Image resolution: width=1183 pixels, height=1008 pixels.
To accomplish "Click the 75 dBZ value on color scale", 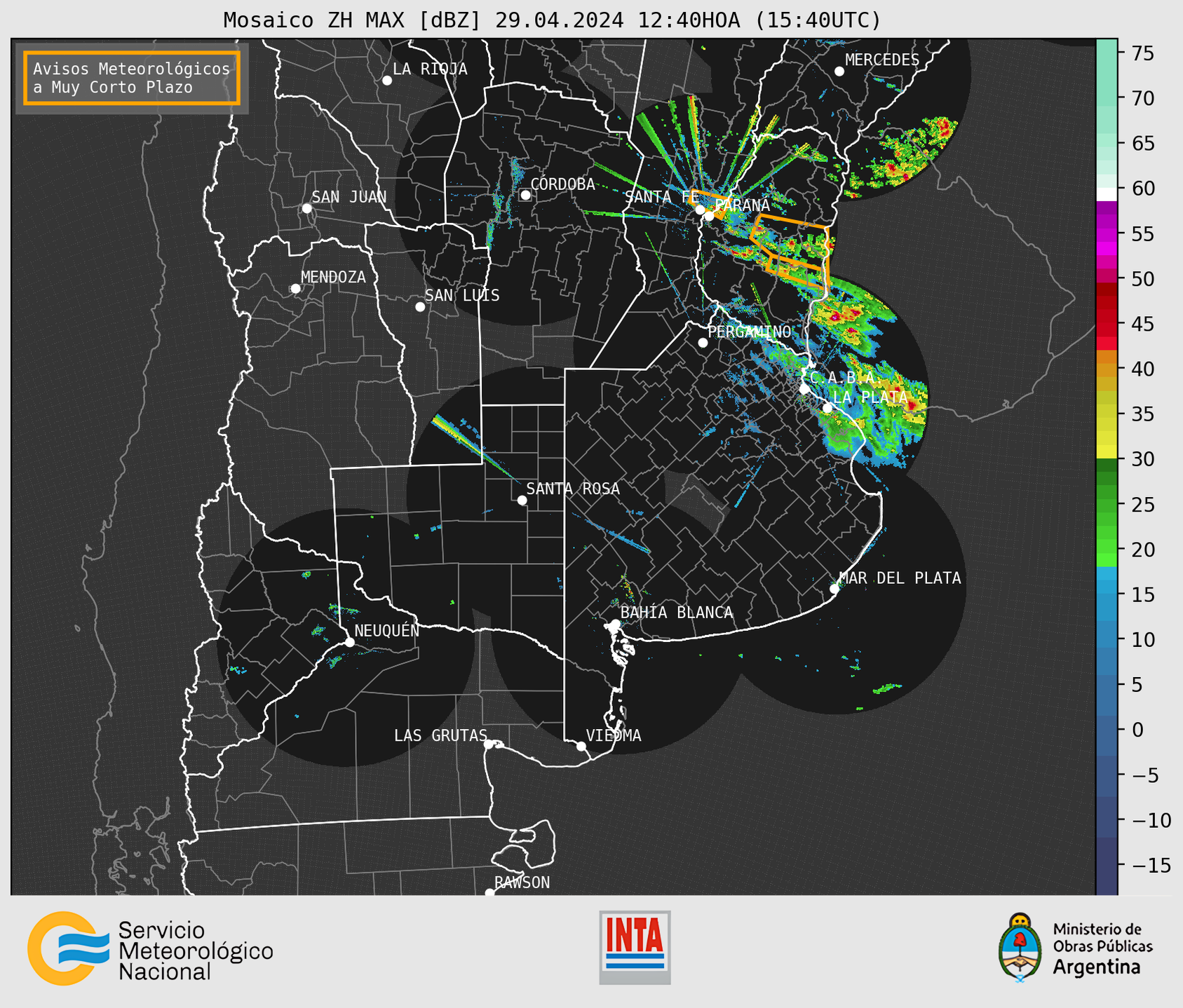I will [1143, 53].
